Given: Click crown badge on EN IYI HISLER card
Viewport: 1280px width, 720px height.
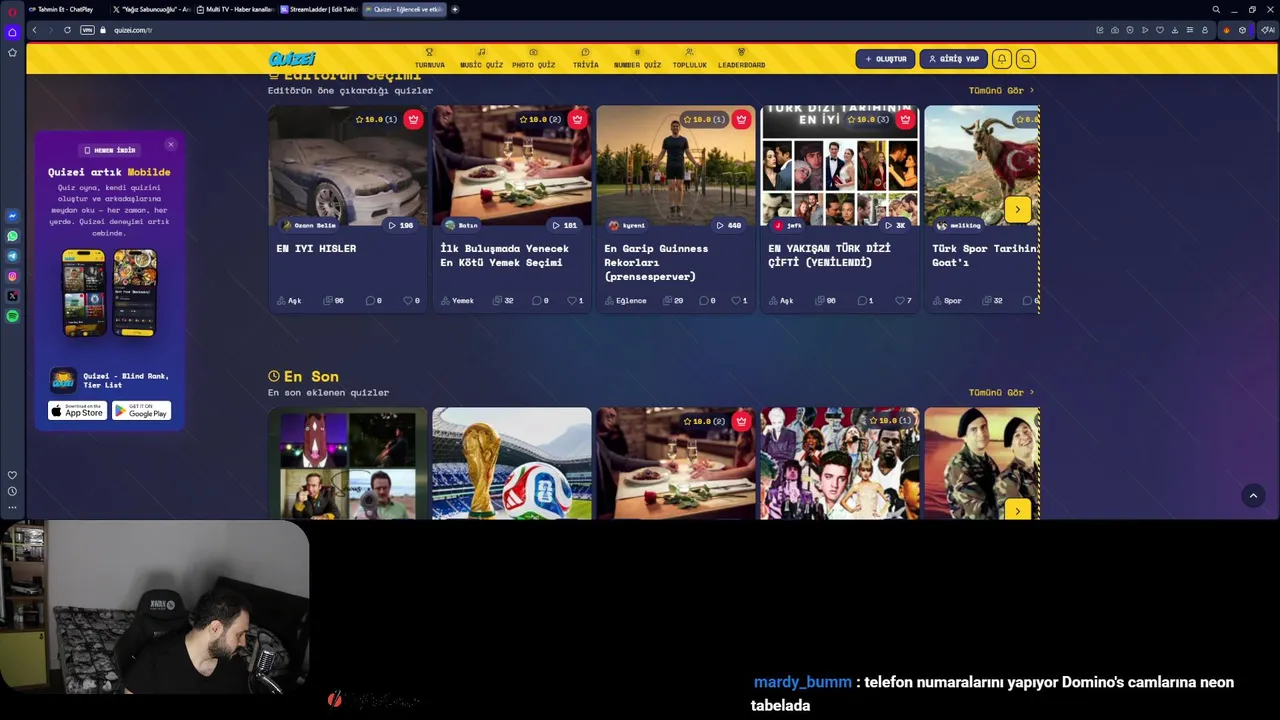Looking at the screenshot, I should point(413,119).
